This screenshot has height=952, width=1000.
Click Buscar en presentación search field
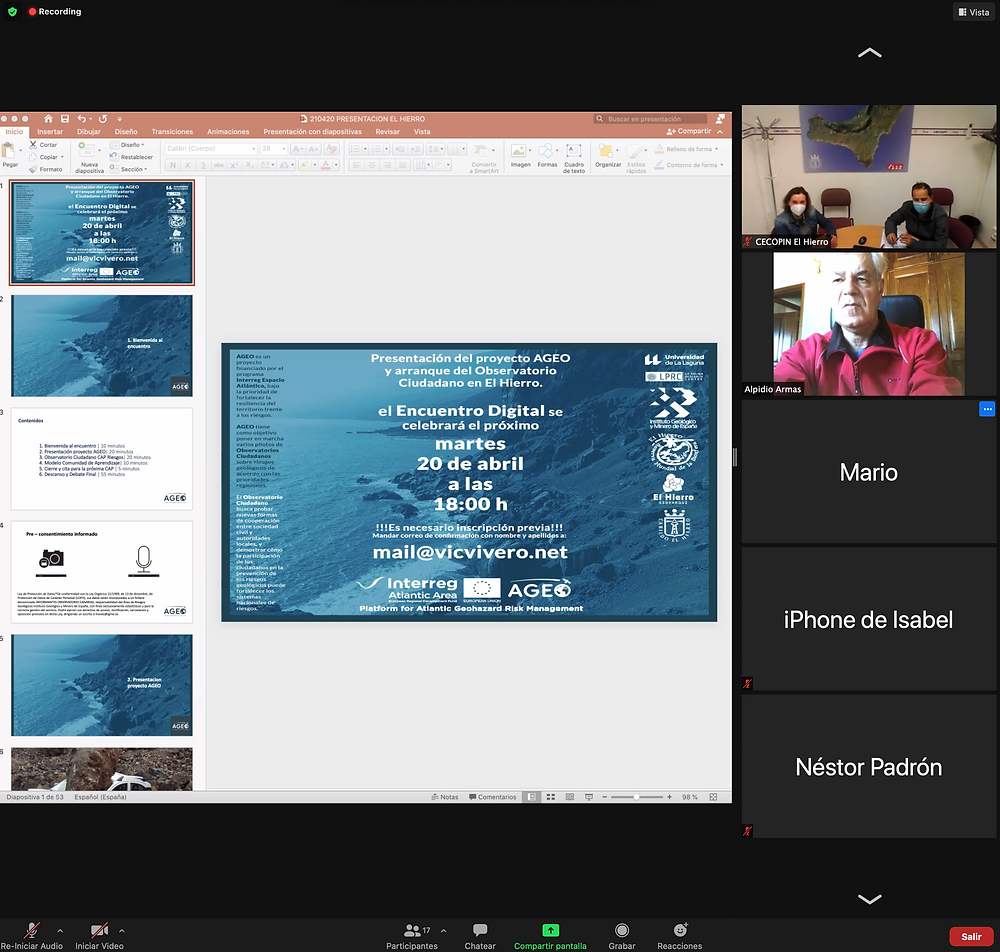(651, 119)
